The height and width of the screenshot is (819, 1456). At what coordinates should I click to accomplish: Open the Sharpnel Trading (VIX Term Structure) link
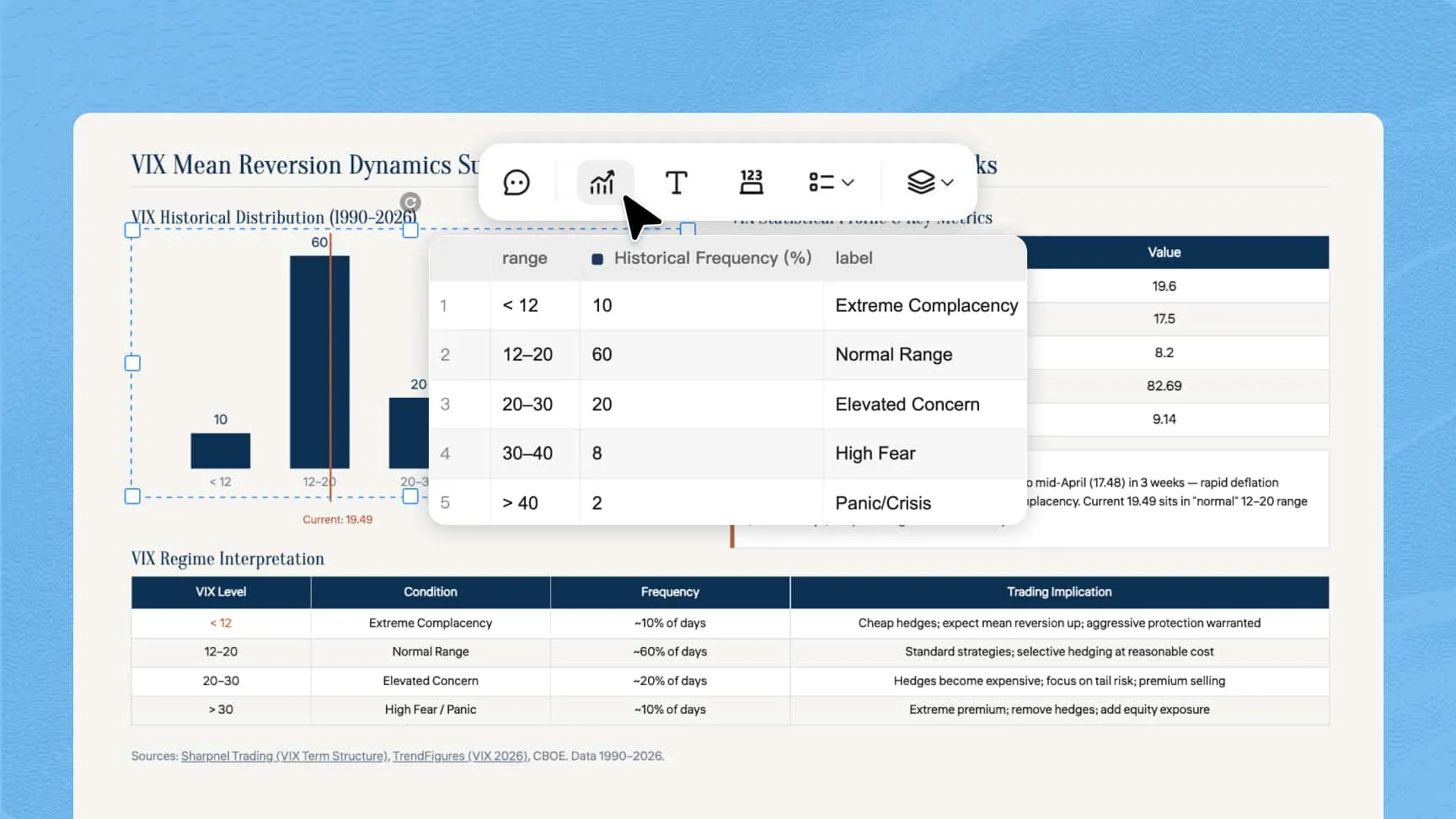click(284, 756)
